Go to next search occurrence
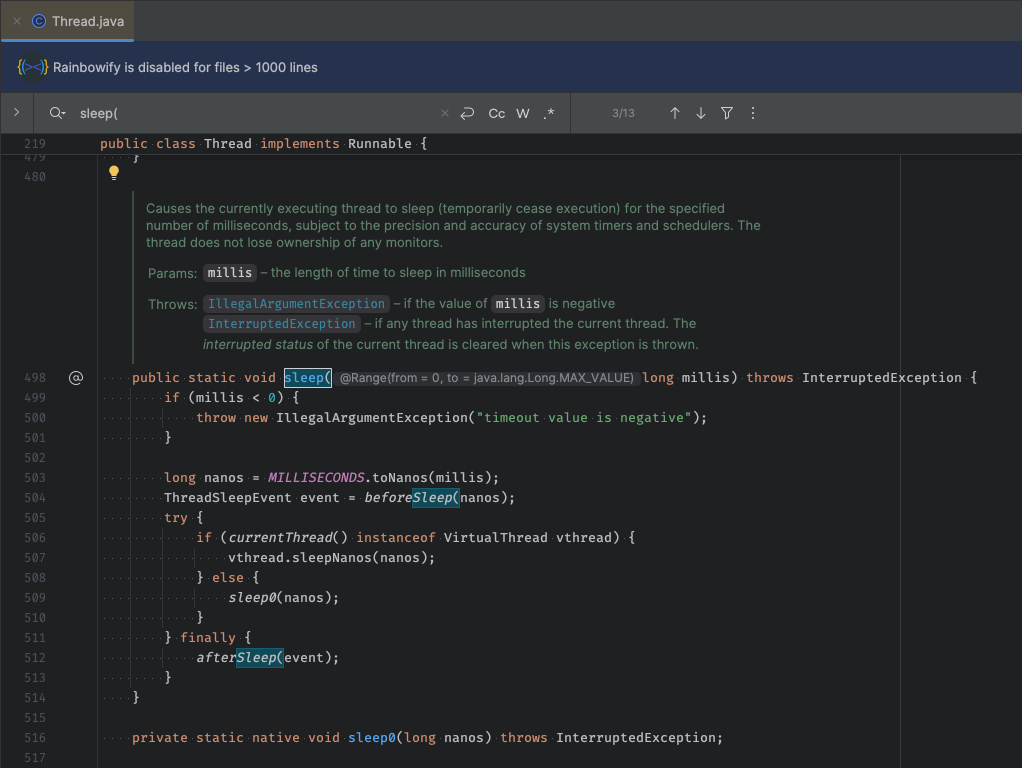1022x768 pixels. pos(701,113)
